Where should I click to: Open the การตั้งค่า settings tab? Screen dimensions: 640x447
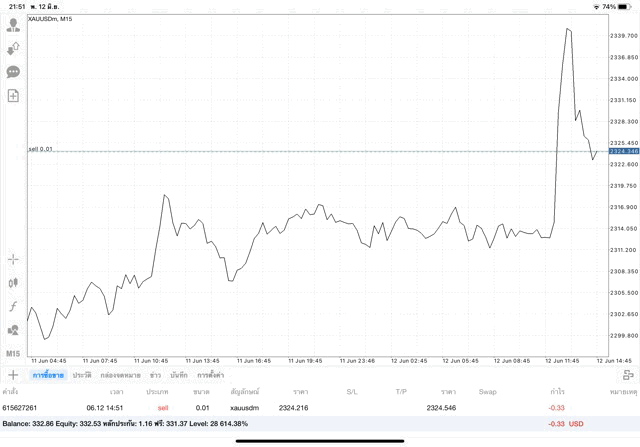coord(211,375)
